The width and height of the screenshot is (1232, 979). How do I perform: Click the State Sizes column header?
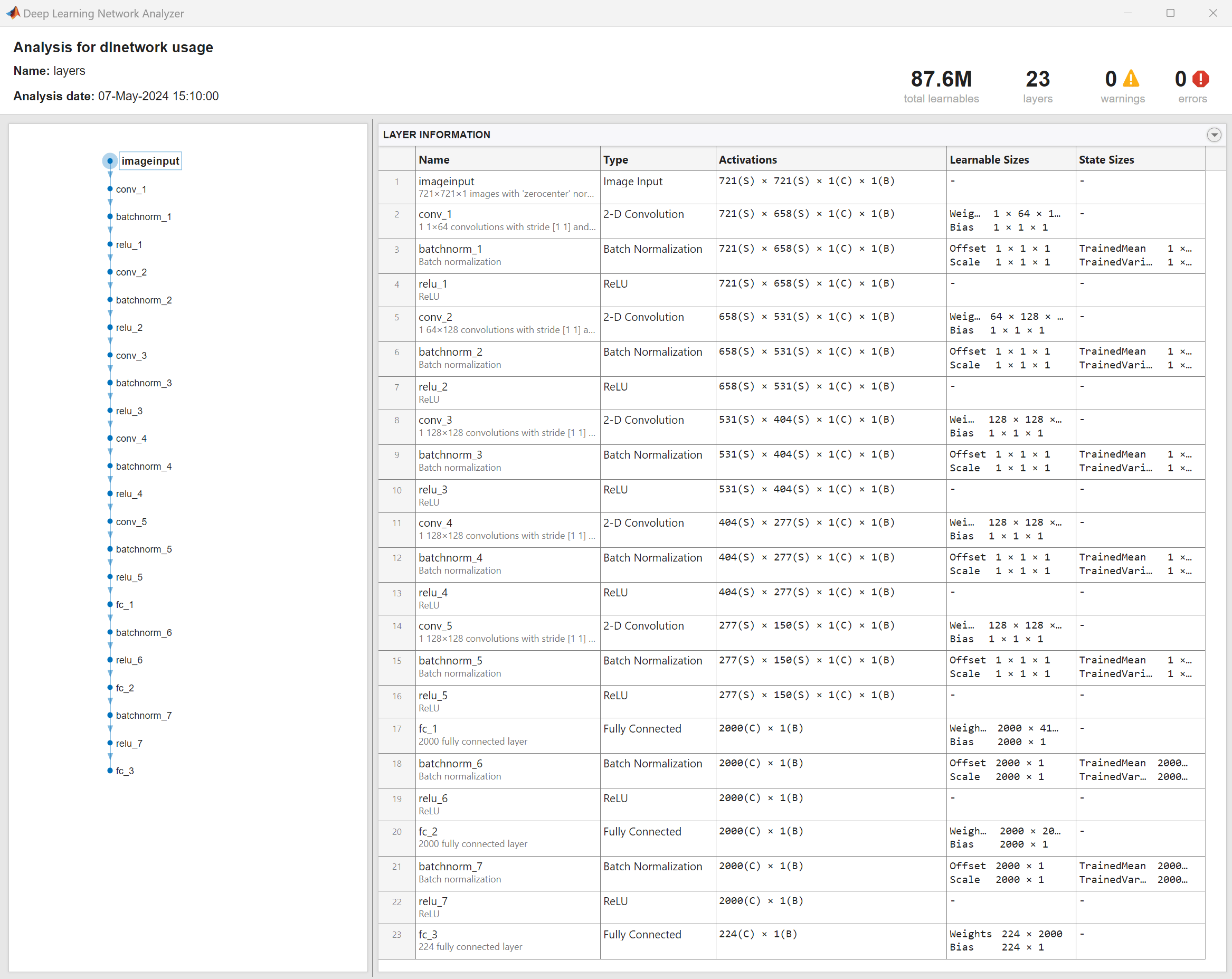[1106, 160]
